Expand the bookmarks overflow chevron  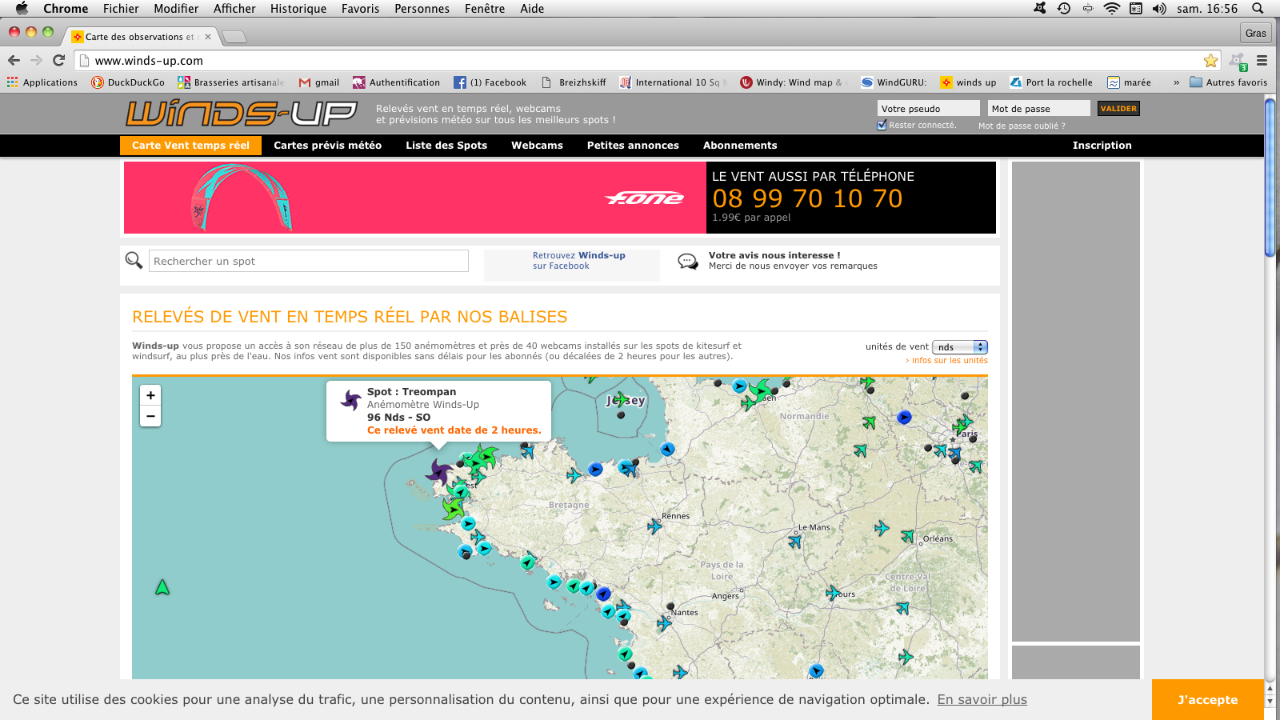pyautogui.click(x=1176, y=82)
